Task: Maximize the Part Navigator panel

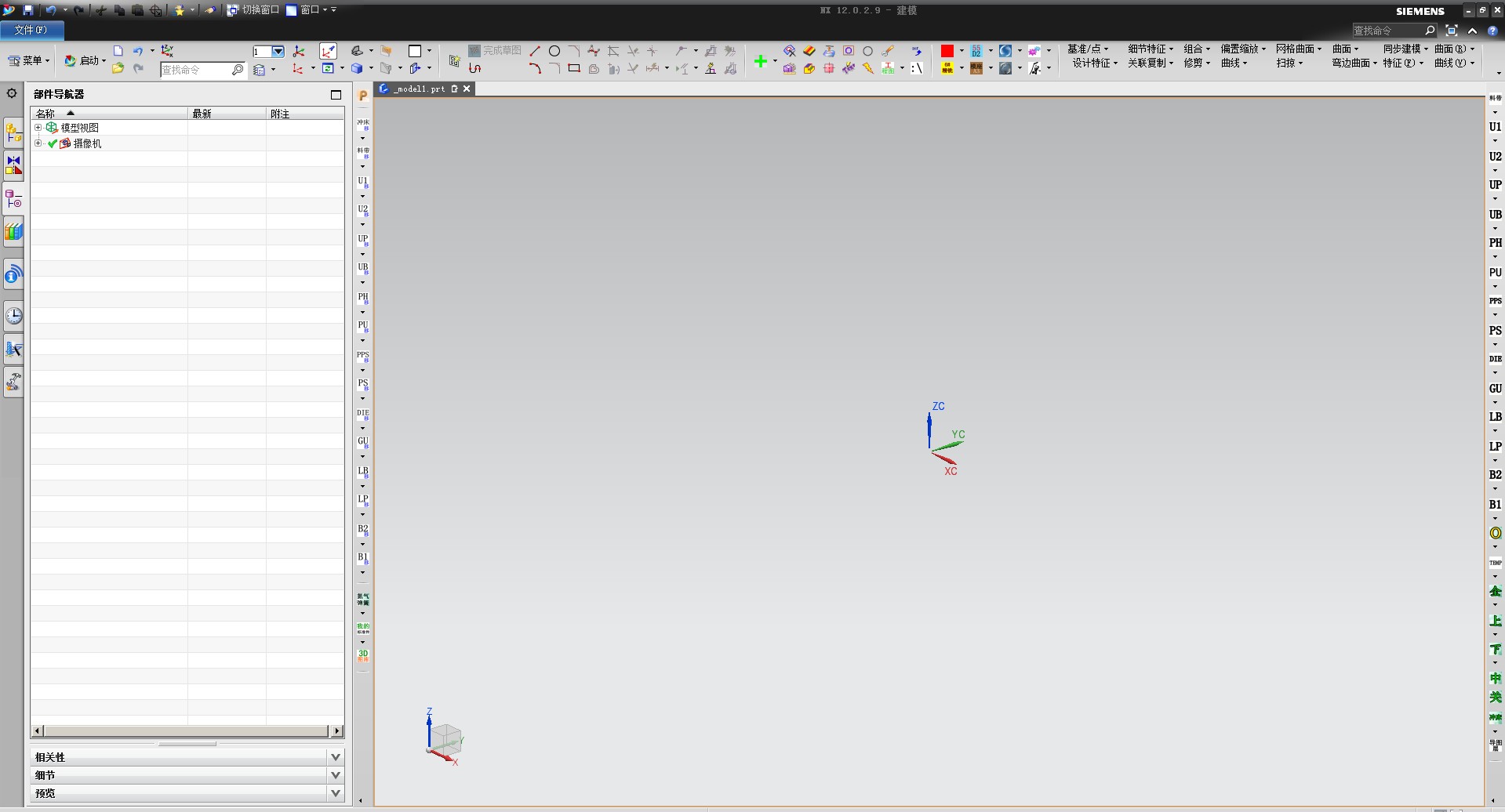Action: click(336, 95)
